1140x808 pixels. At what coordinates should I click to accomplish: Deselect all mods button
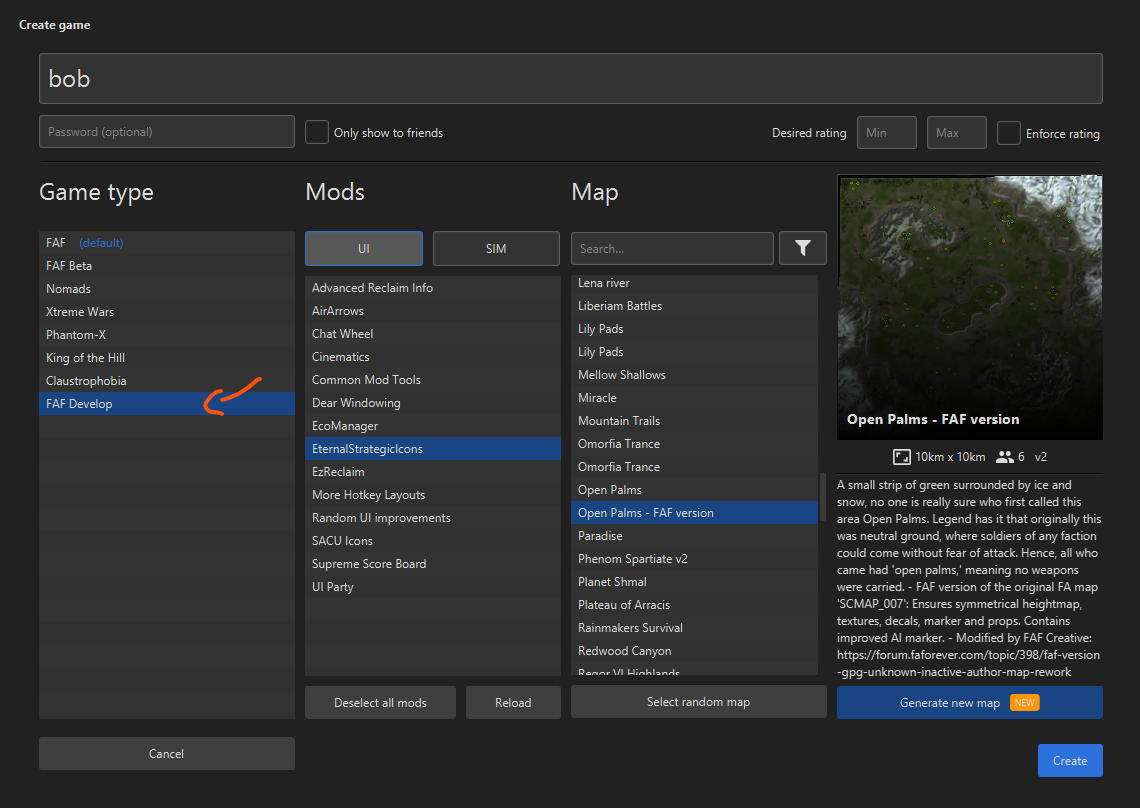tap(380, 703)
